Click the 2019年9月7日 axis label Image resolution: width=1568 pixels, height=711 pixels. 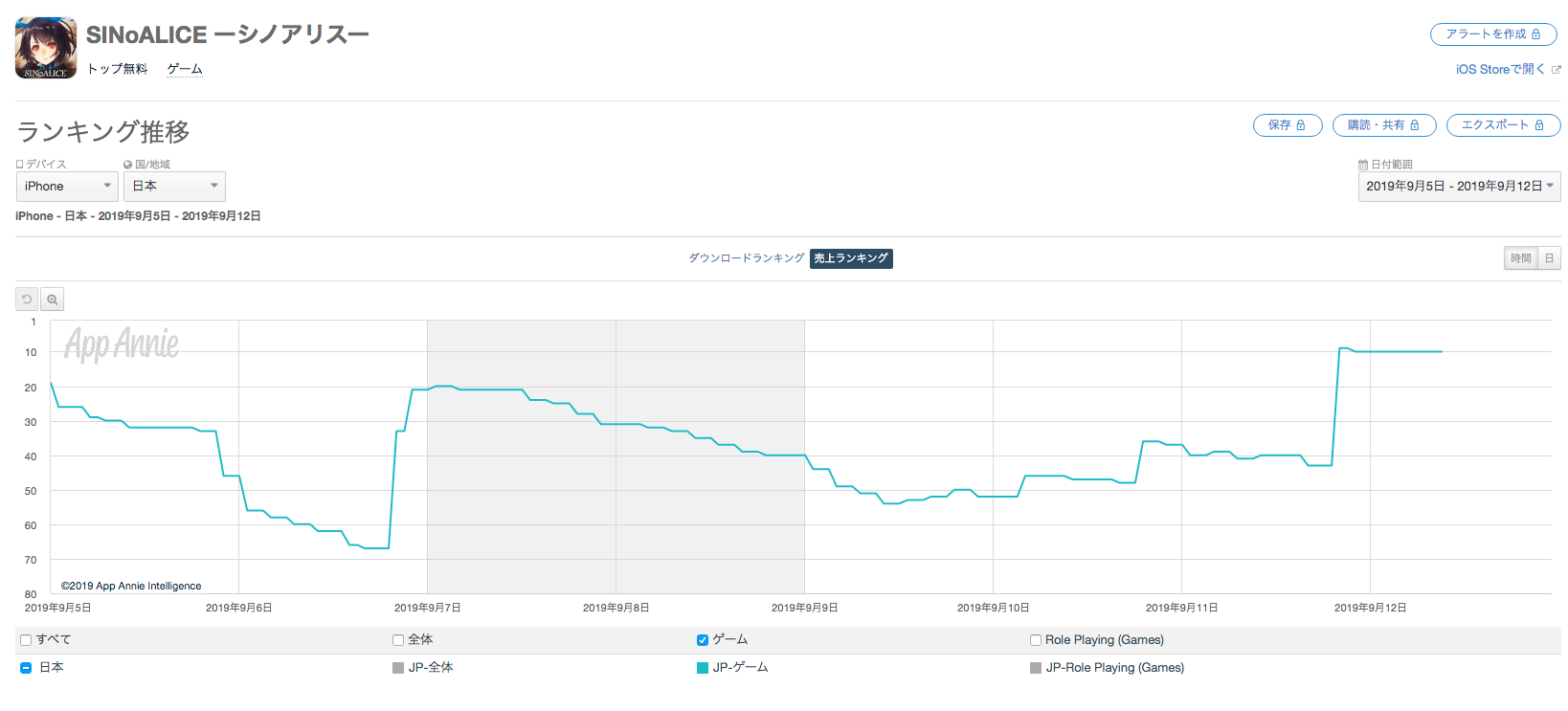coord(427,608)
